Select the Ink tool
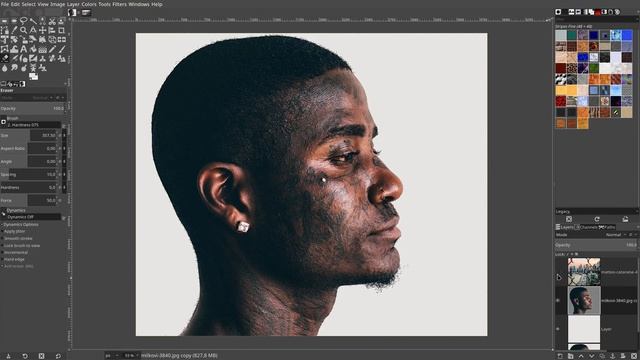The image size is (640, 360). click(x=24, y=58)
